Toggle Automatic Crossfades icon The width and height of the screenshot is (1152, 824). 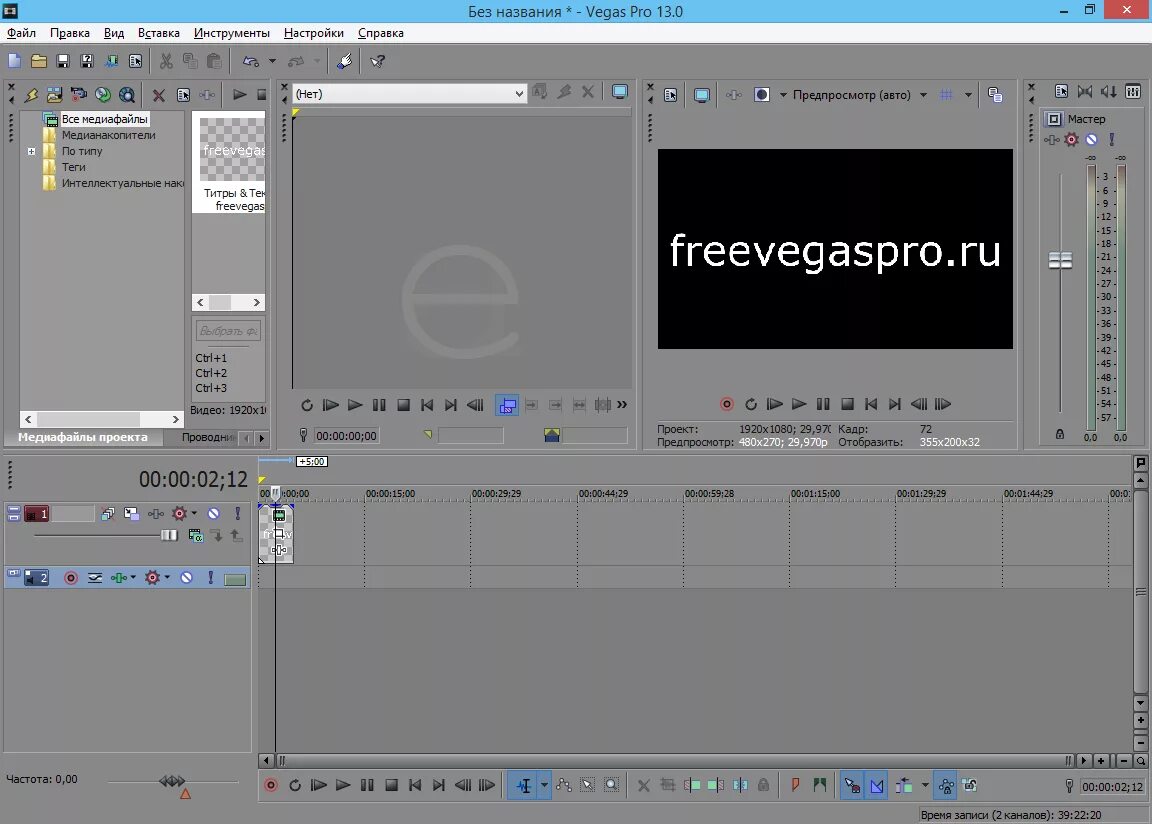[877, 785]
